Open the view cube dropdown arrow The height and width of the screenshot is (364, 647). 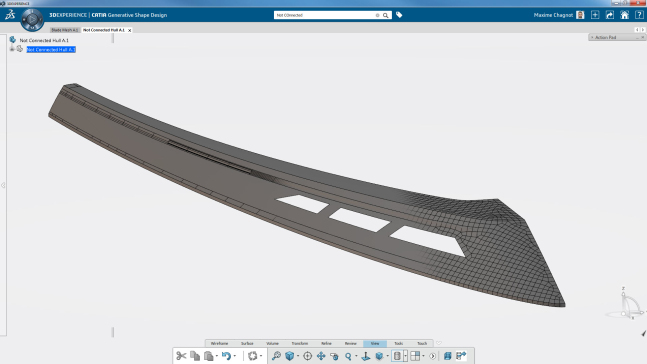[x=298, y=356]
